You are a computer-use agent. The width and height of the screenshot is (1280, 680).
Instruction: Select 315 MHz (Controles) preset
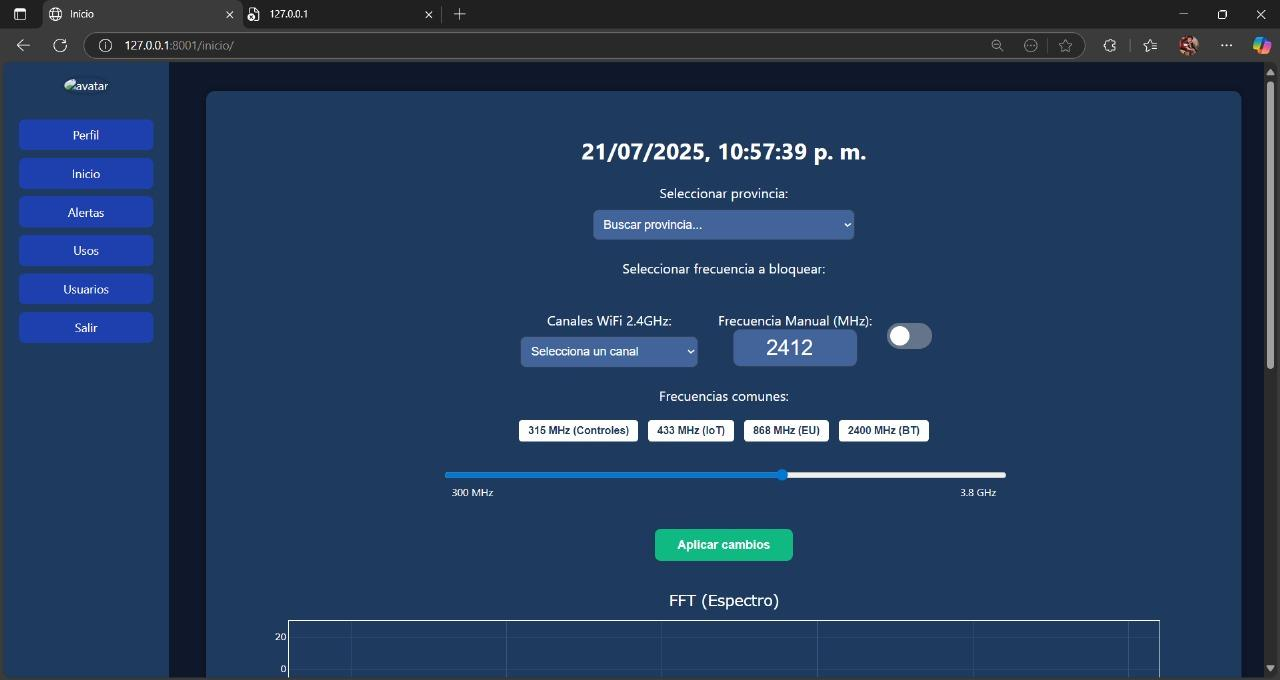578,430
